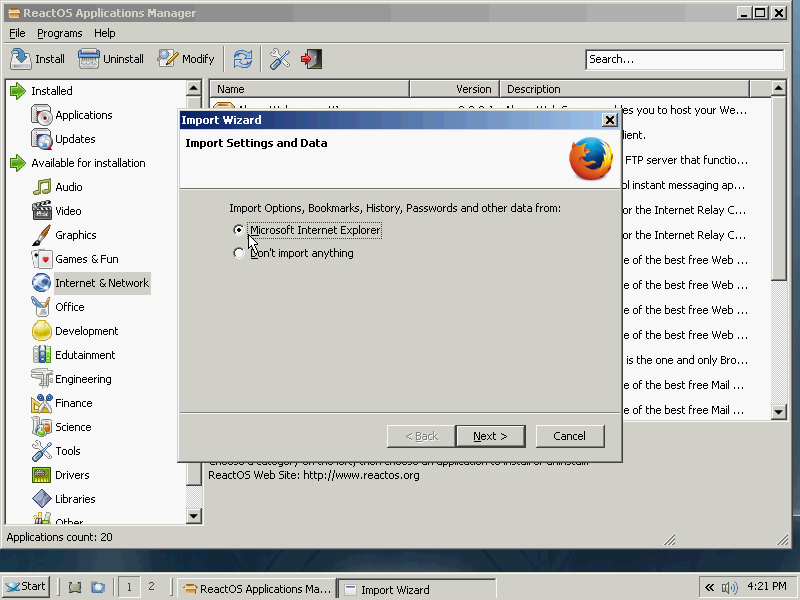Expand the system tray hidden icons arrow

coord(710,588)
